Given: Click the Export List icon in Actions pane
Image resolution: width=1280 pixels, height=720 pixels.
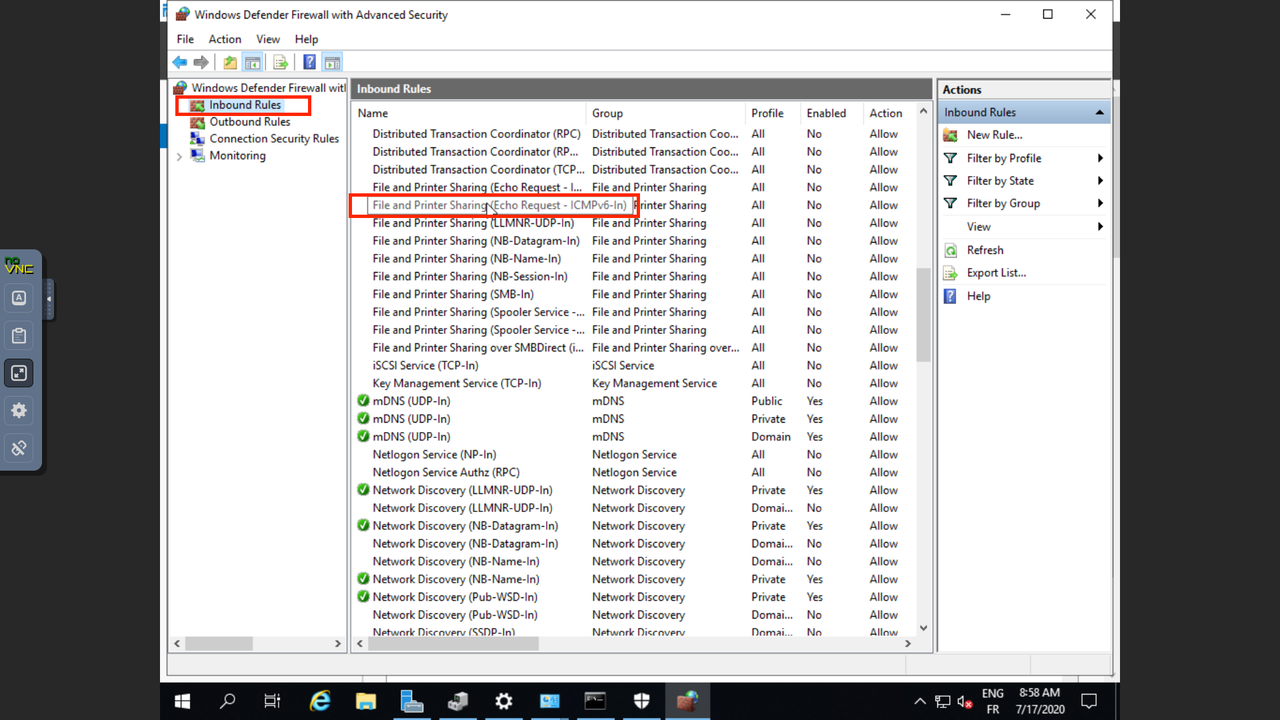Looking at the screenshot, I should click(951, 273).
